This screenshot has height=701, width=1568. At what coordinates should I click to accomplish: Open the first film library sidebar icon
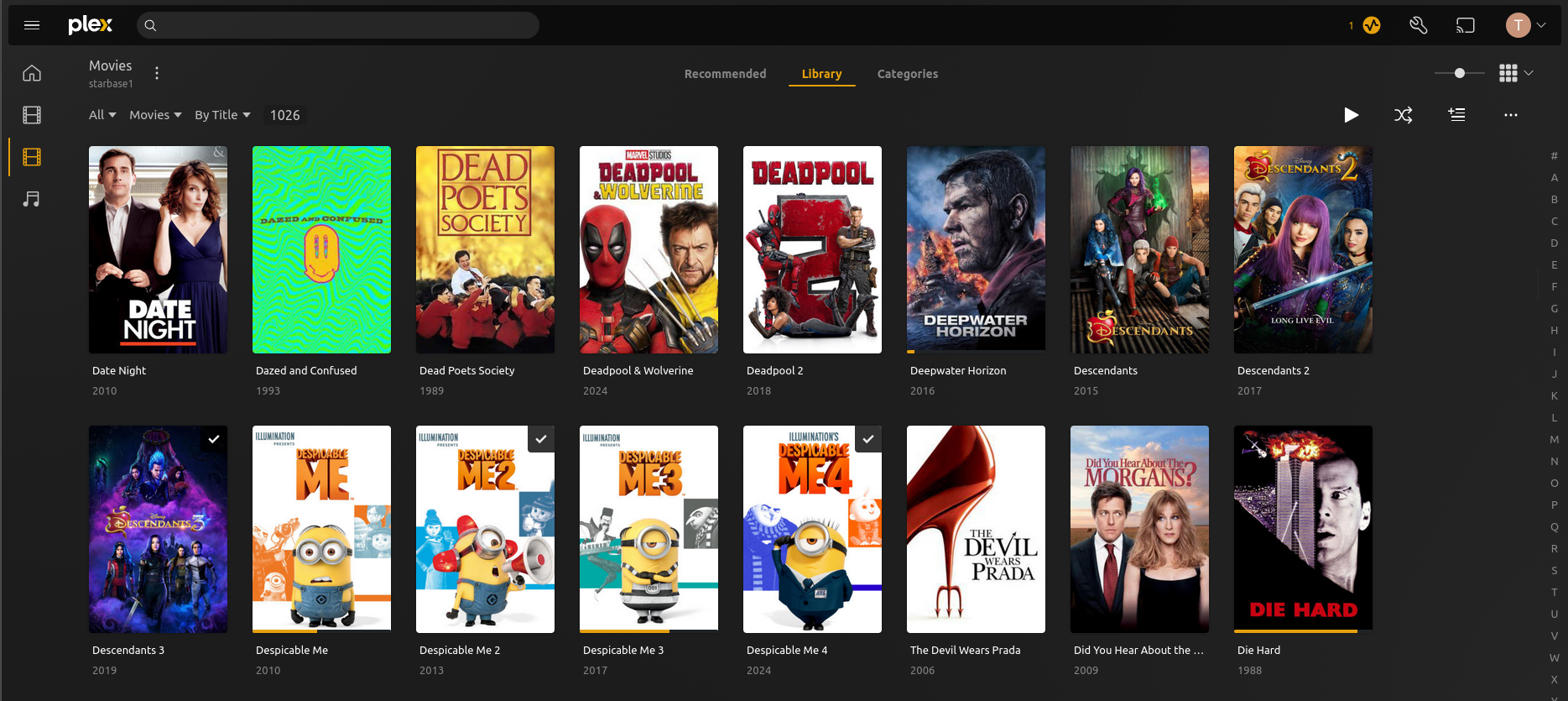click(32, 115)
